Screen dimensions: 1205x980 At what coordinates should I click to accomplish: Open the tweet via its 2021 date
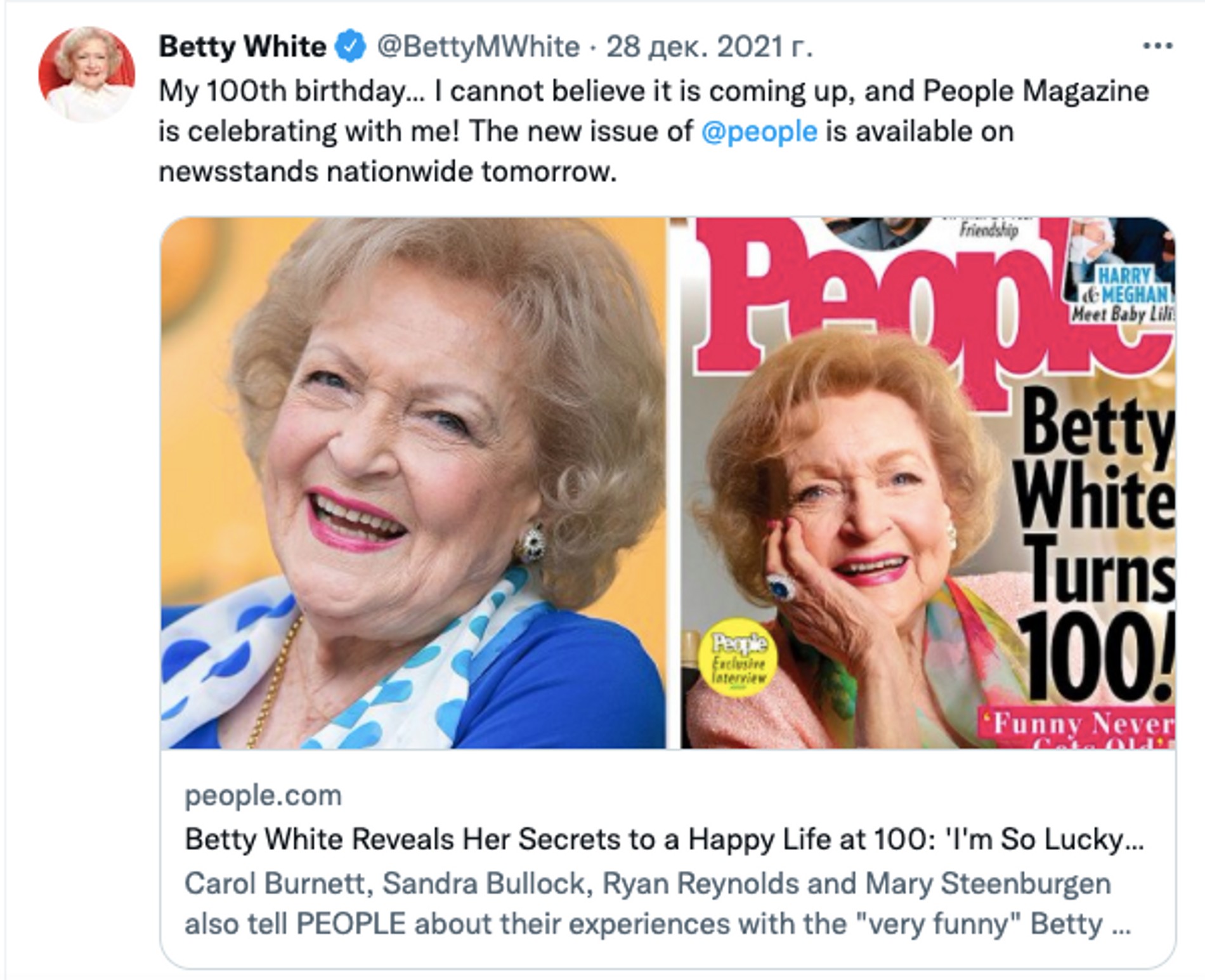click(x=709, y=47)
